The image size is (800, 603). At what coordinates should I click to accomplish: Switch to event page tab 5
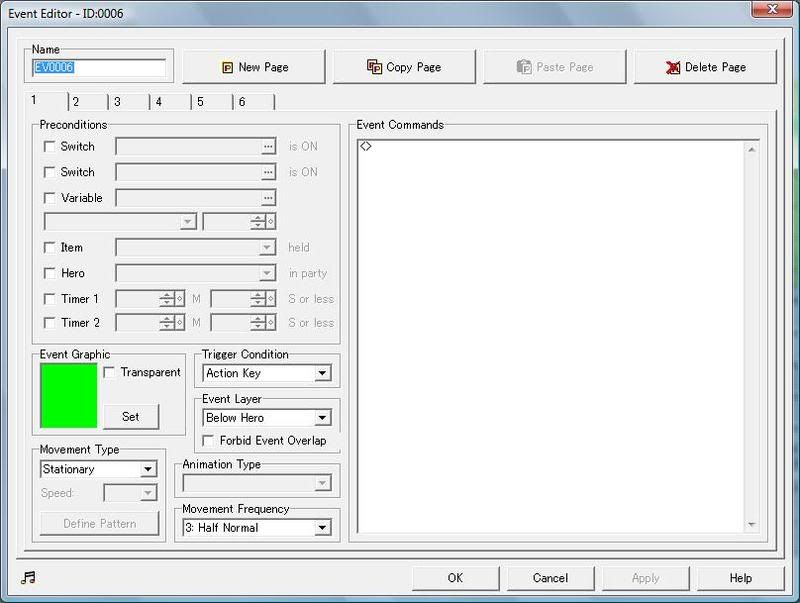(x=212, y=102)
